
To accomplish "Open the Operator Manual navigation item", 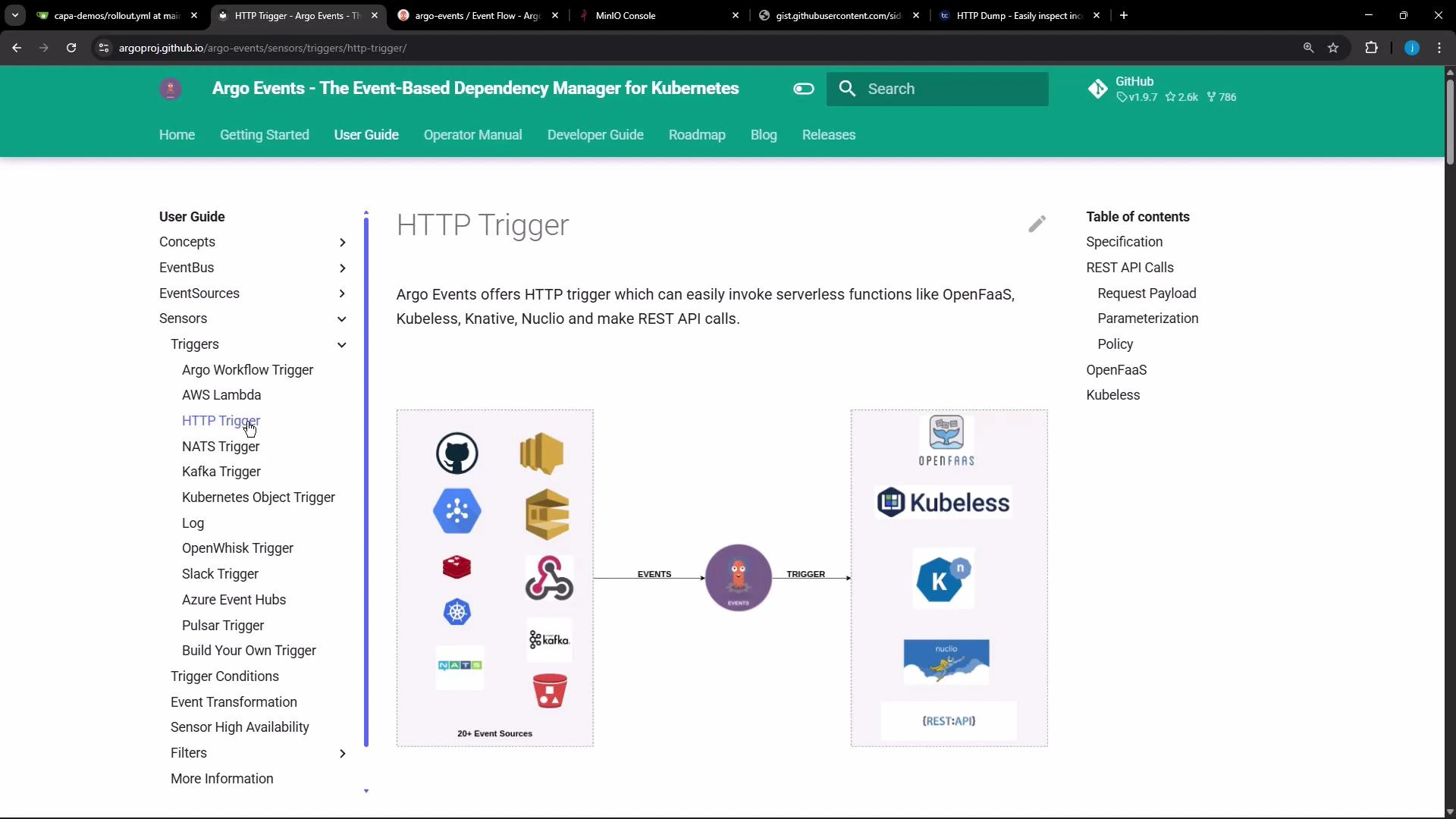I will pos(473,135).
